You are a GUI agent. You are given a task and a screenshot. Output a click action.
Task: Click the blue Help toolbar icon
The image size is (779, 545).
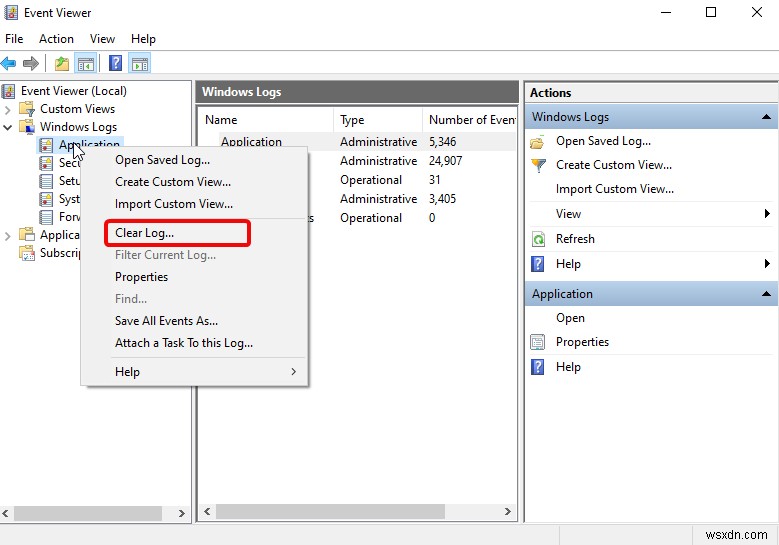coord(115,64)
